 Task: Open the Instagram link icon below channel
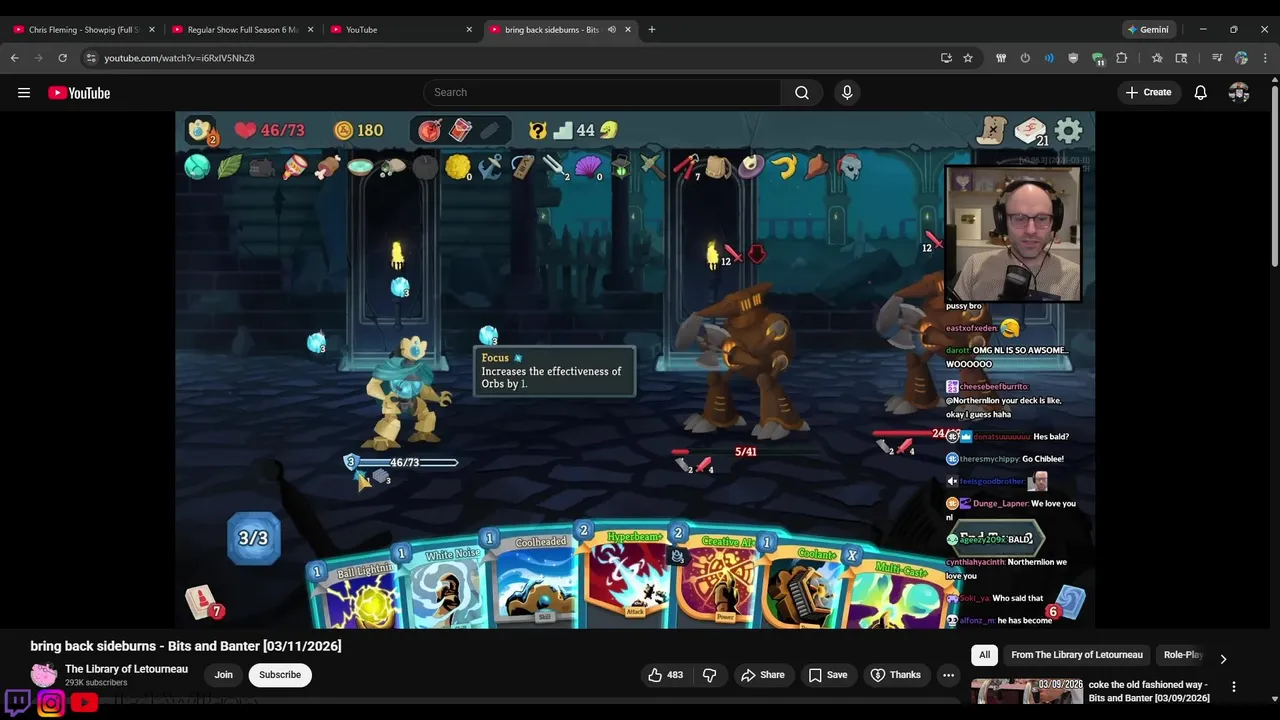click(51, 703)
